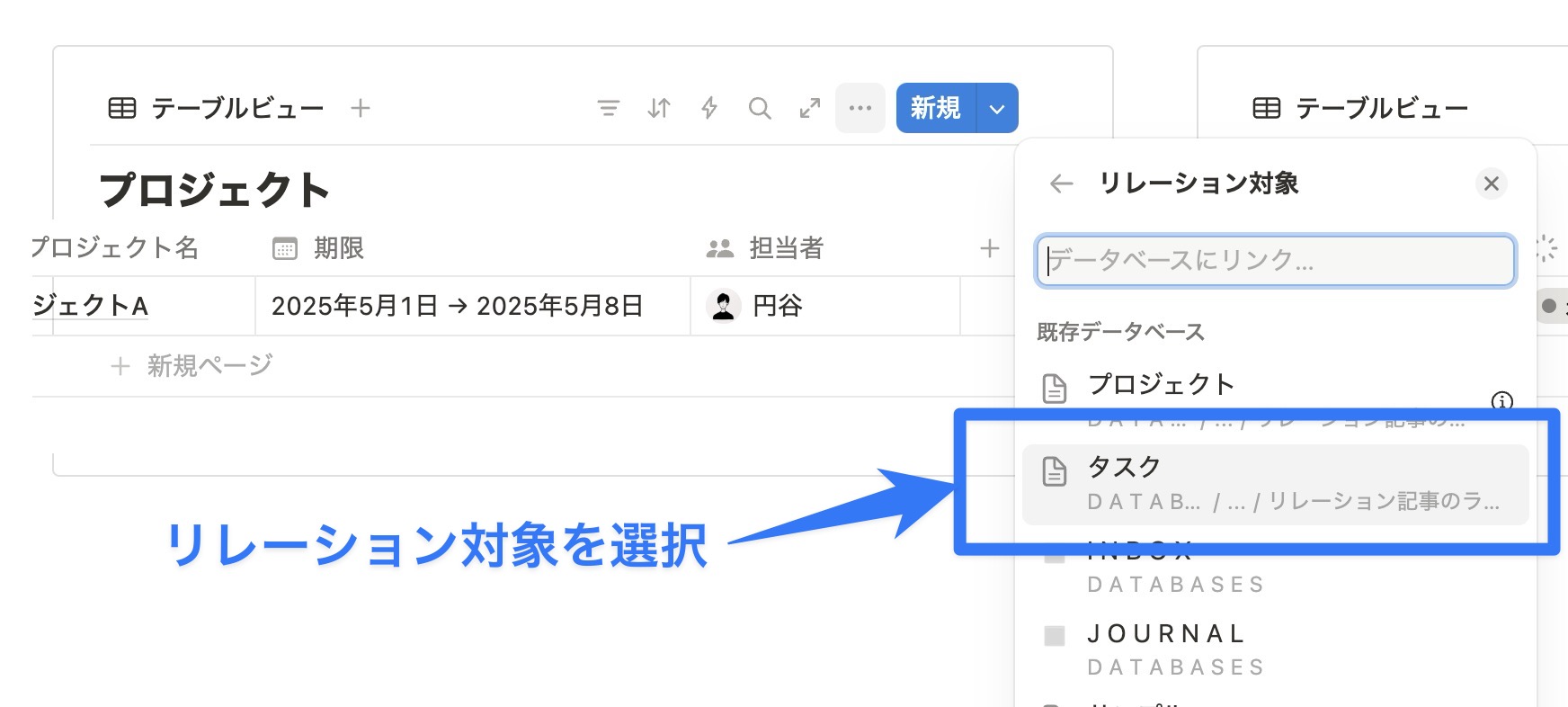Click the page icon of the タスク entry

click(1055, 470)
